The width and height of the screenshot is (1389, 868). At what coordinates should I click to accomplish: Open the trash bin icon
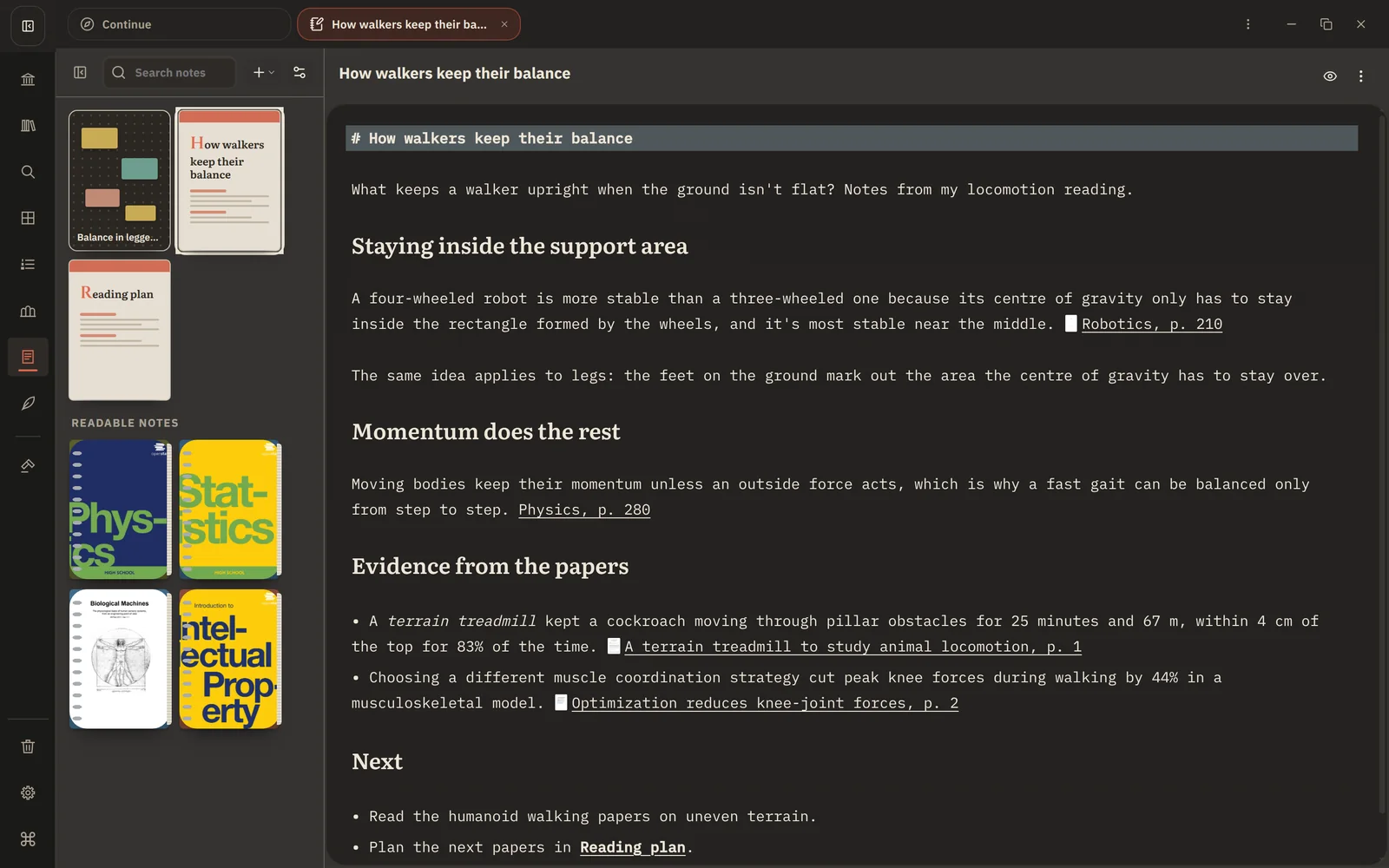click(x=28, y=746)
